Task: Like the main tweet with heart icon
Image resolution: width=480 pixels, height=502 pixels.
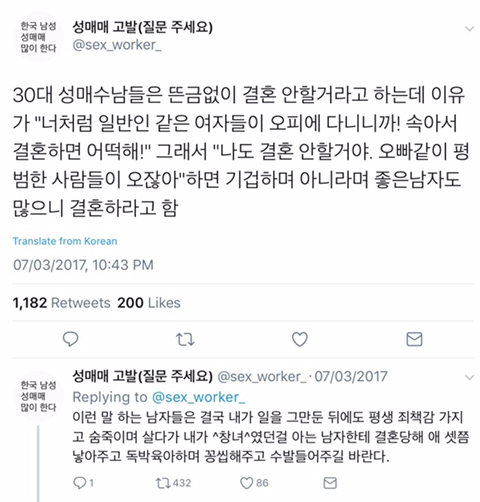Action: coord(300,339)
